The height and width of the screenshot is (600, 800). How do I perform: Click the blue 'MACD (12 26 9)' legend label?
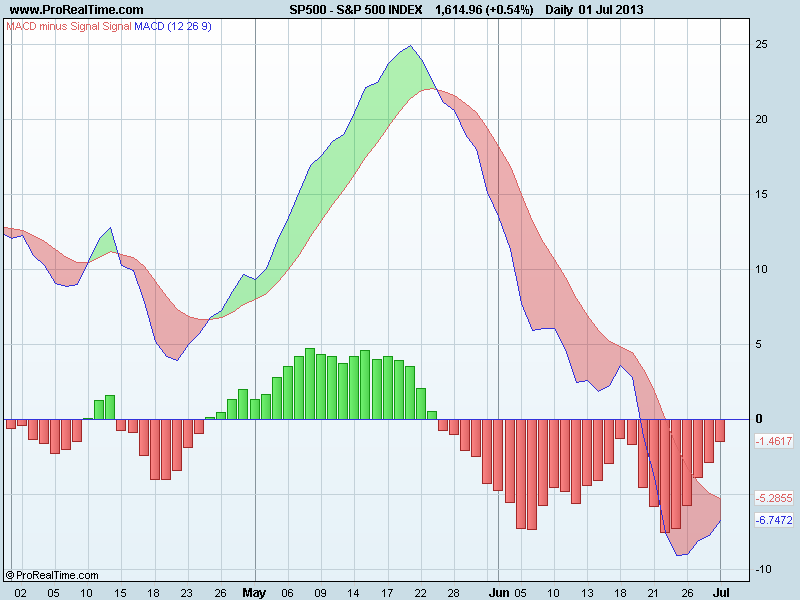pyautogui.click(x=173, y=26)
